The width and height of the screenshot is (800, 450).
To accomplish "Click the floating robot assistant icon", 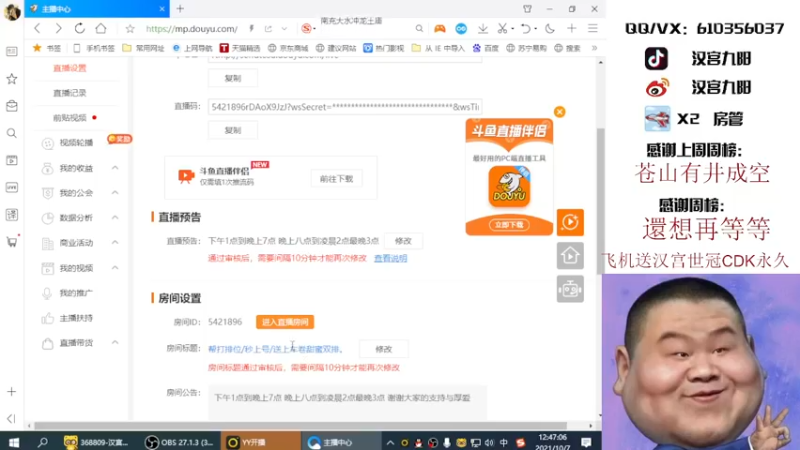I will [570, 289].
